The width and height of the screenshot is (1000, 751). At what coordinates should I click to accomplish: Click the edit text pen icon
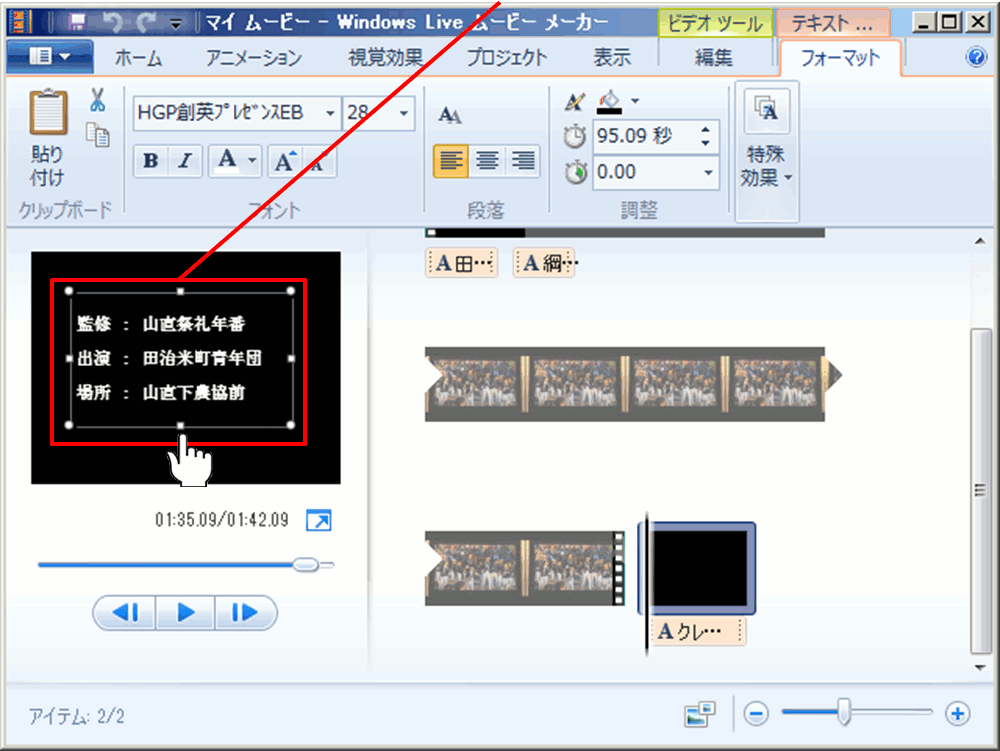click(574, 101)
